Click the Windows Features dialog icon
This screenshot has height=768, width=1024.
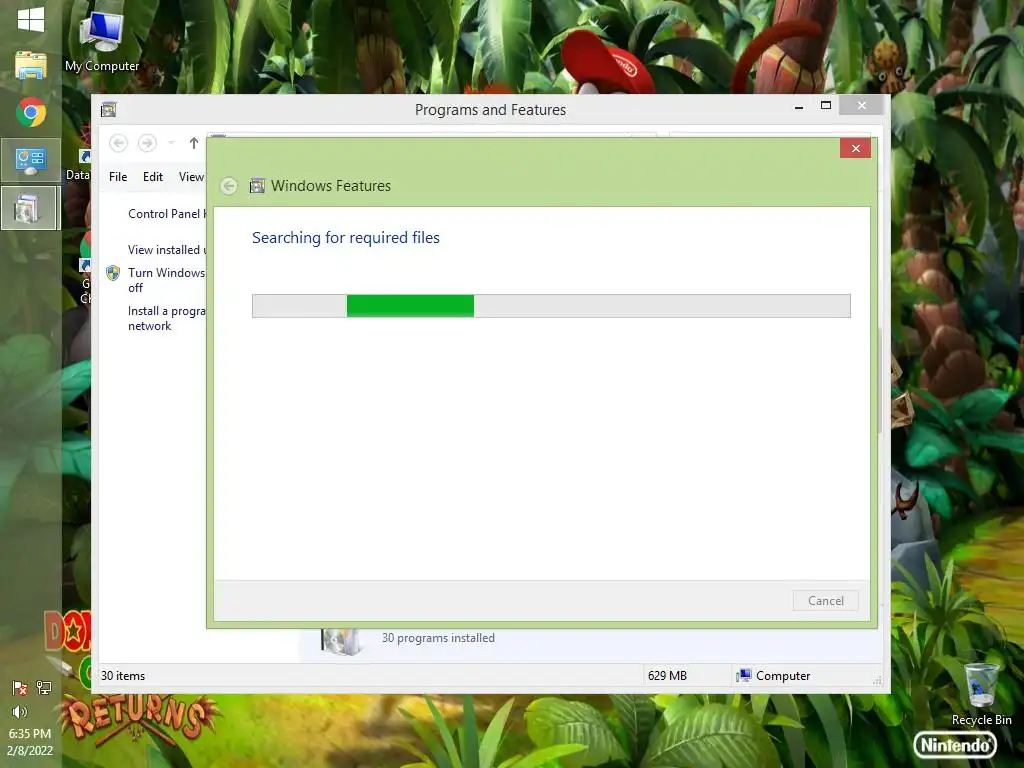[x=257, y=186]
